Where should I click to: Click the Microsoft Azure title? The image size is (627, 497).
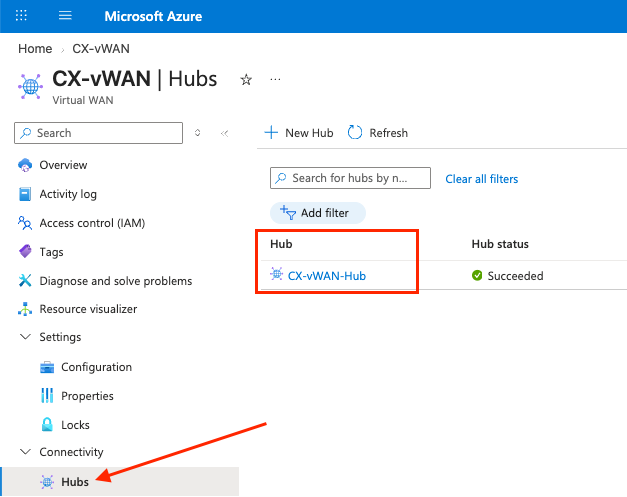point(153,16)
